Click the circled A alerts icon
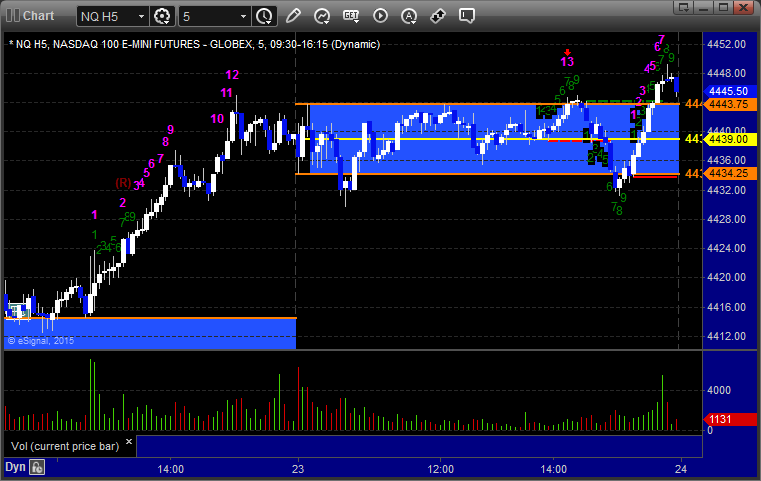The height and width of the screenshot is (481, 761). coord(409,16)
